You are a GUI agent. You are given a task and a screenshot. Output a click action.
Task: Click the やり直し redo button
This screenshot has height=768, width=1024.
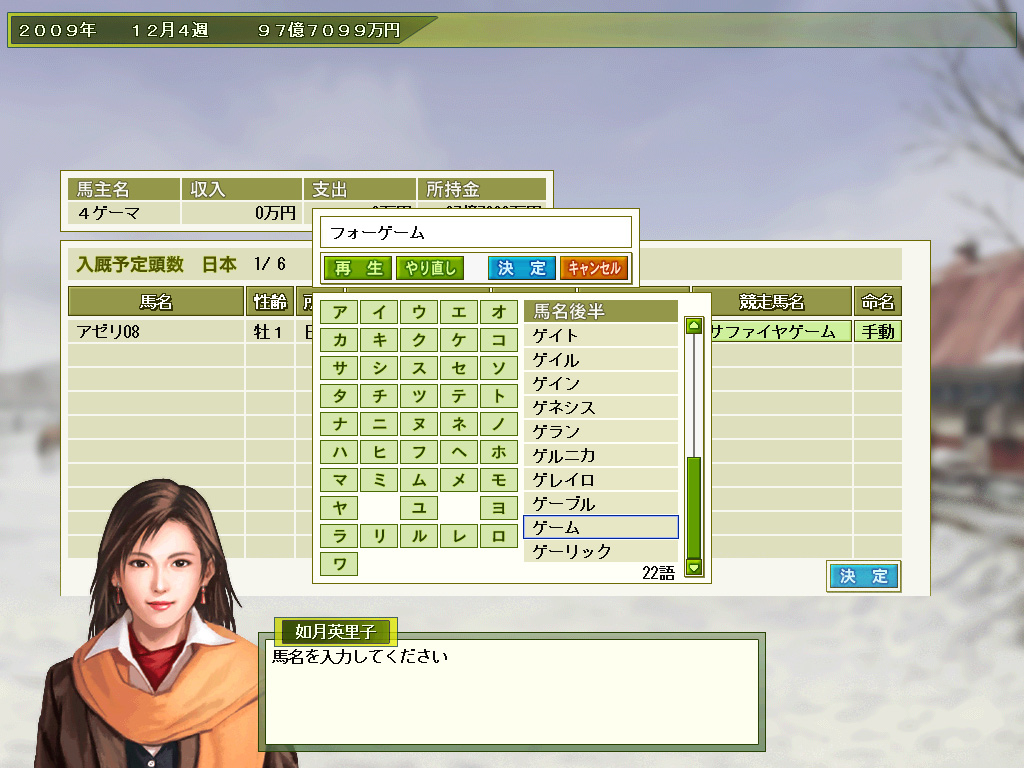430,268
